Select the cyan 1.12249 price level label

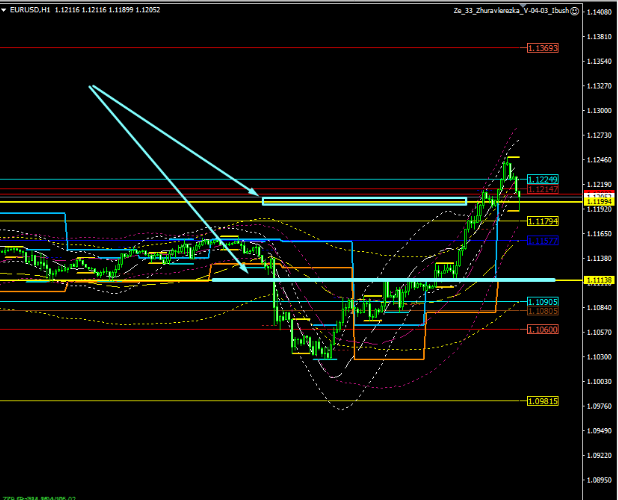[x=542, y=178]
